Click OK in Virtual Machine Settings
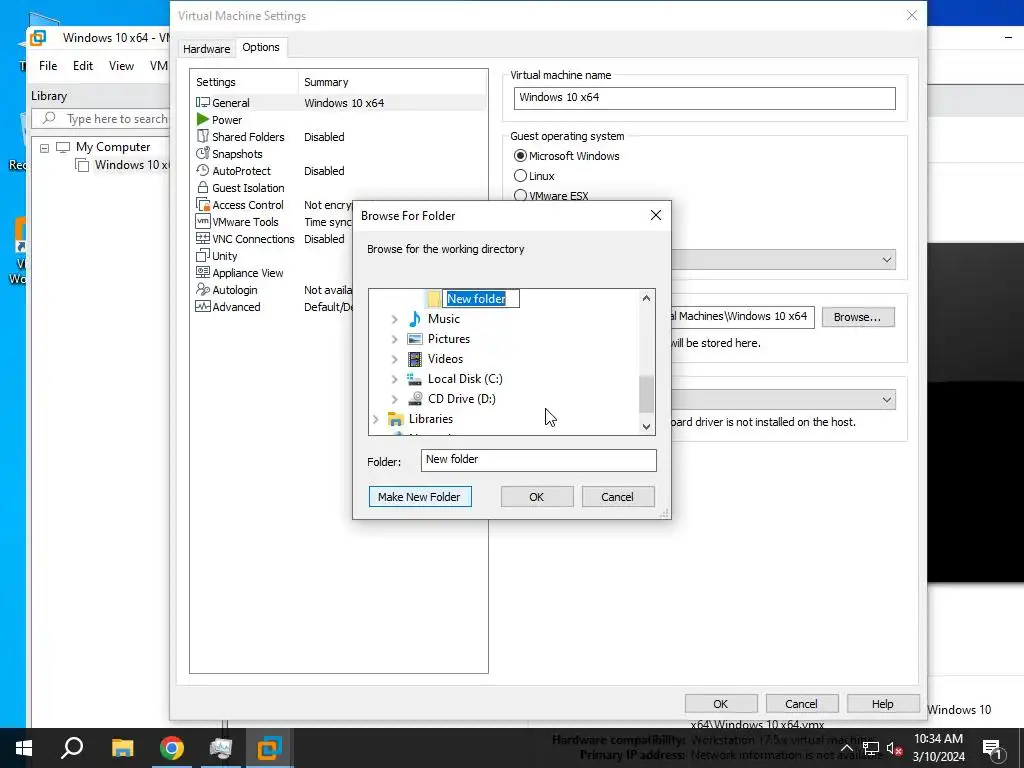Image resolution: width=1024 pixels, height=768 pixels. tap(721, 703)
